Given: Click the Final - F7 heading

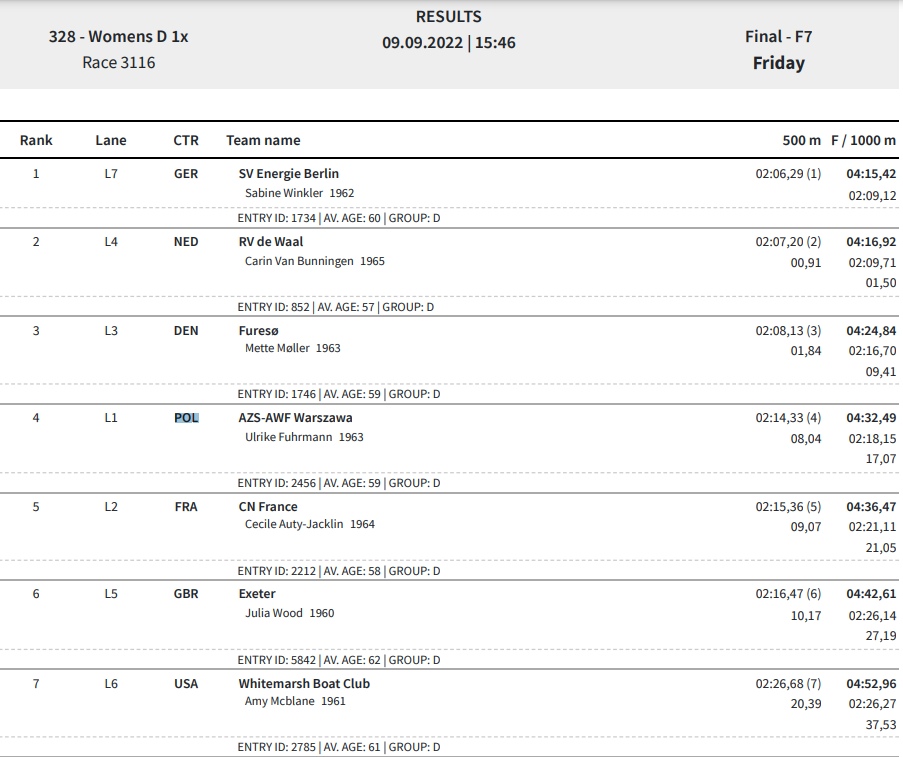Looking at the screenshot, I should (x=779, y=36).
